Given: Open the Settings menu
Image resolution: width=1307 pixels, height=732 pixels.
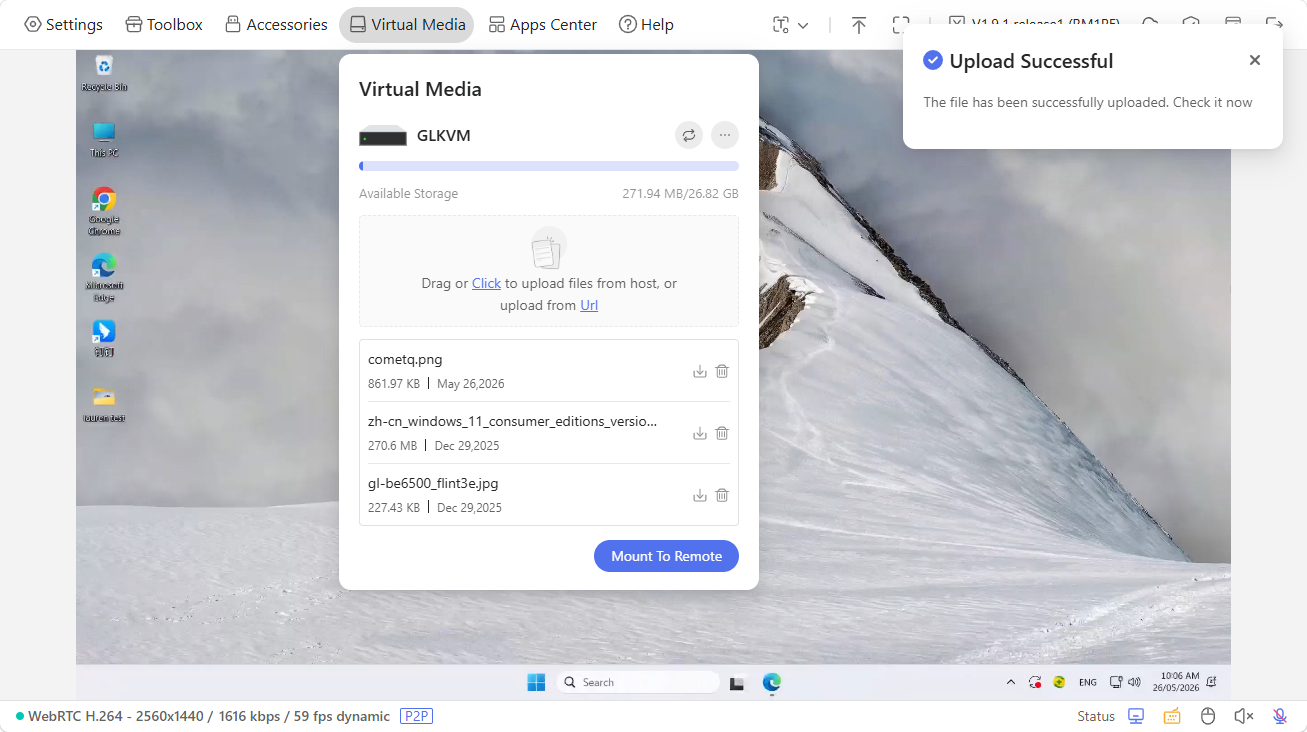Looking at the screenshot, I should (x=63, y=24).
